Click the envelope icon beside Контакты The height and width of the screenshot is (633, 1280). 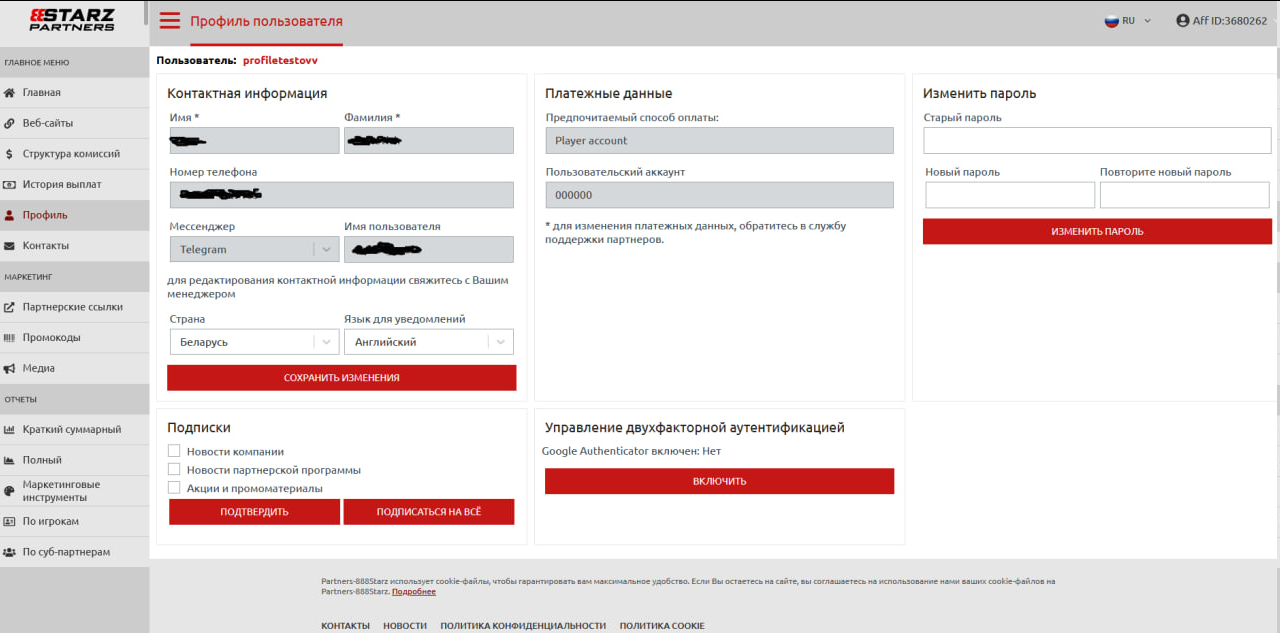(10, 246)
